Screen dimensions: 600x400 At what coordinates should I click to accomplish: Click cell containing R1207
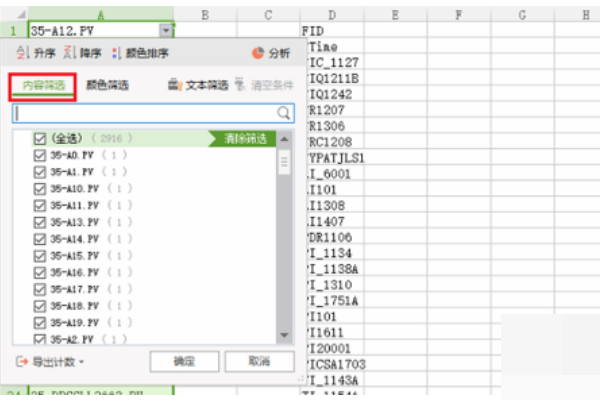tap(335, 110)
